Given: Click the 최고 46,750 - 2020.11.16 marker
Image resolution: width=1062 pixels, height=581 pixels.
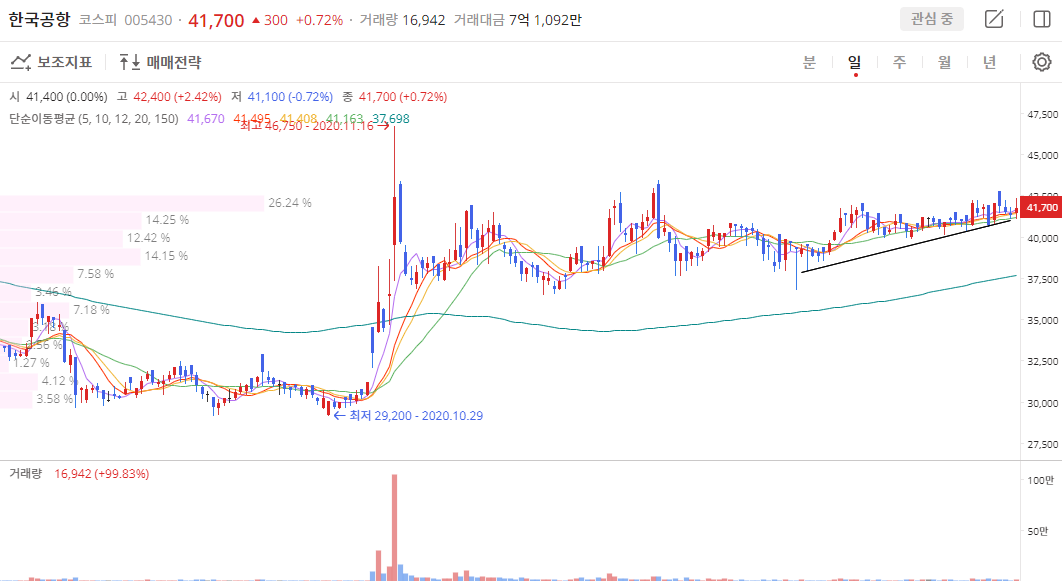Looking at the screenshot, I should point(314,126).
